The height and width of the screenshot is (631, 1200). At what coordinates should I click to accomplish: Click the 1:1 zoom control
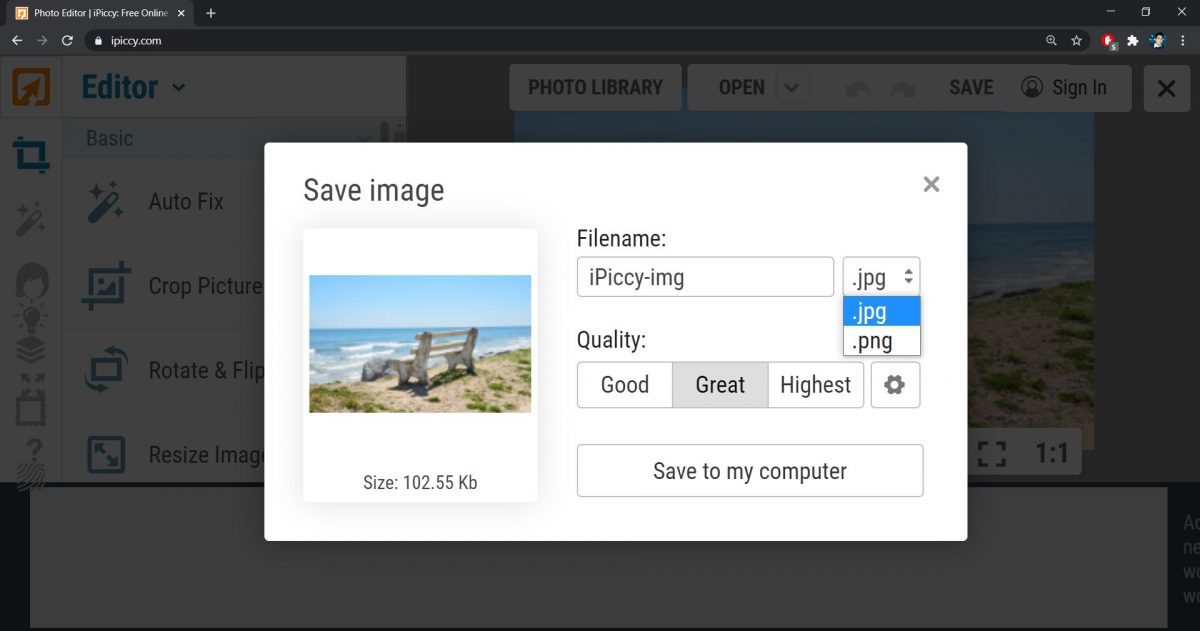click(x=1053, y=454)
